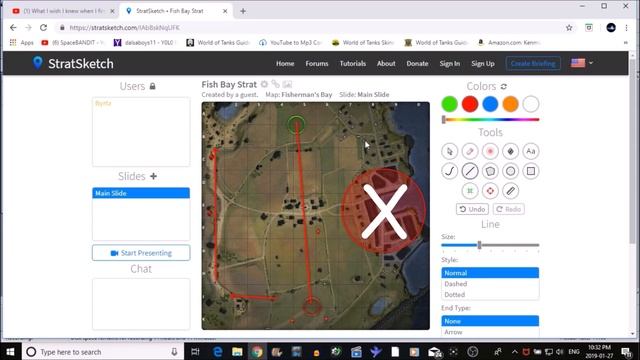640x360 pixels.
Task: Click the Sign In link
Action: pos(450,63)
